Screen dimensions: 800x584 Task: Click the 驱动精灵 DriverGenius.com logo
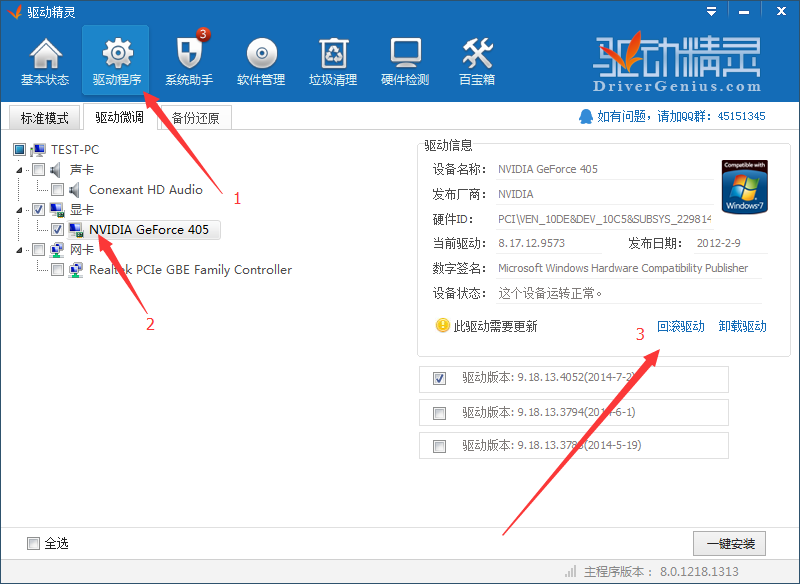pos(677,62)
